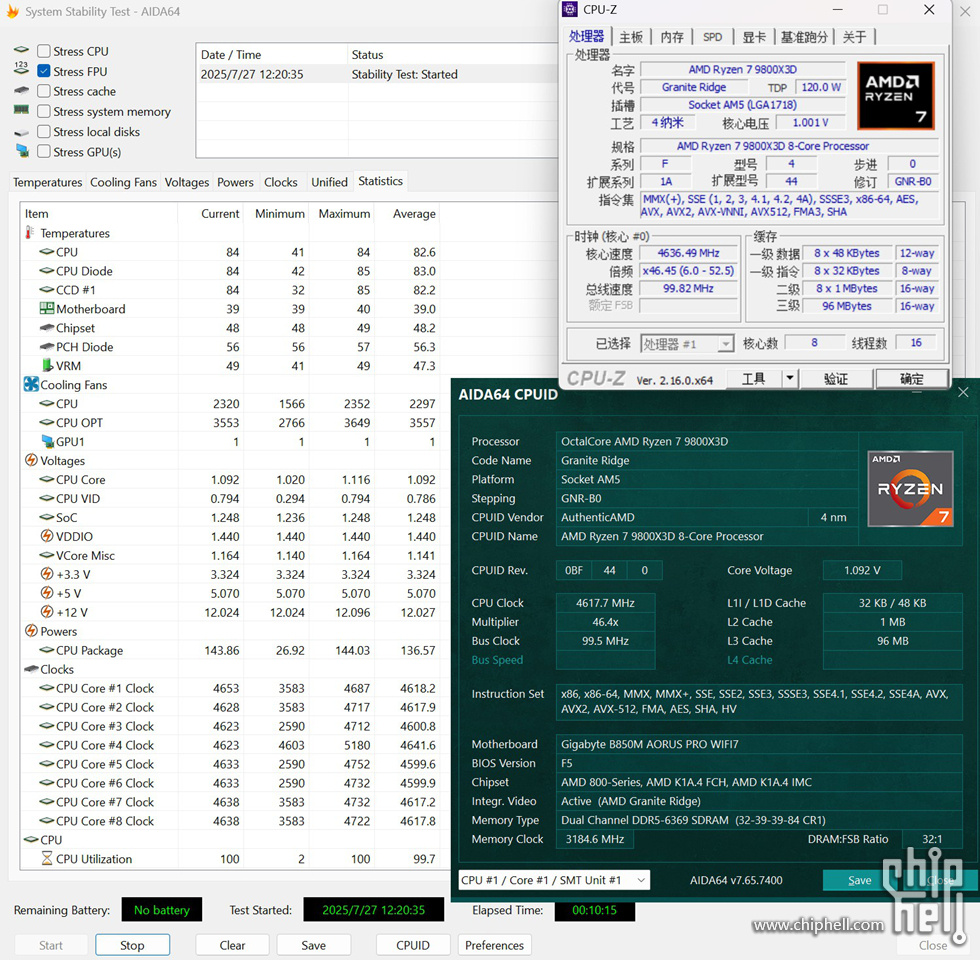Open CPU-Z motherboard tab 主板

click(x=631, y=37)
